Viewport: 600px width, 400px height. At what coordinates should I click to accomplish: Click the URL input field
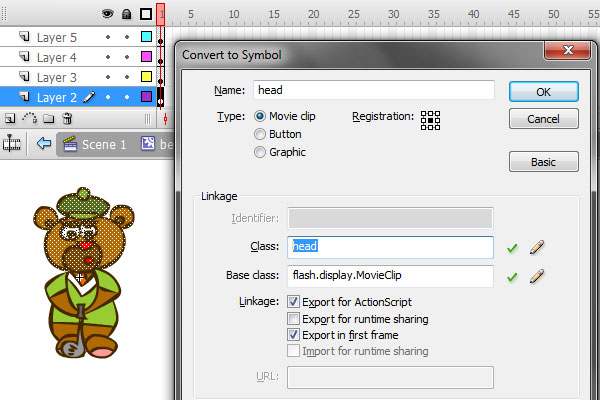390,377
